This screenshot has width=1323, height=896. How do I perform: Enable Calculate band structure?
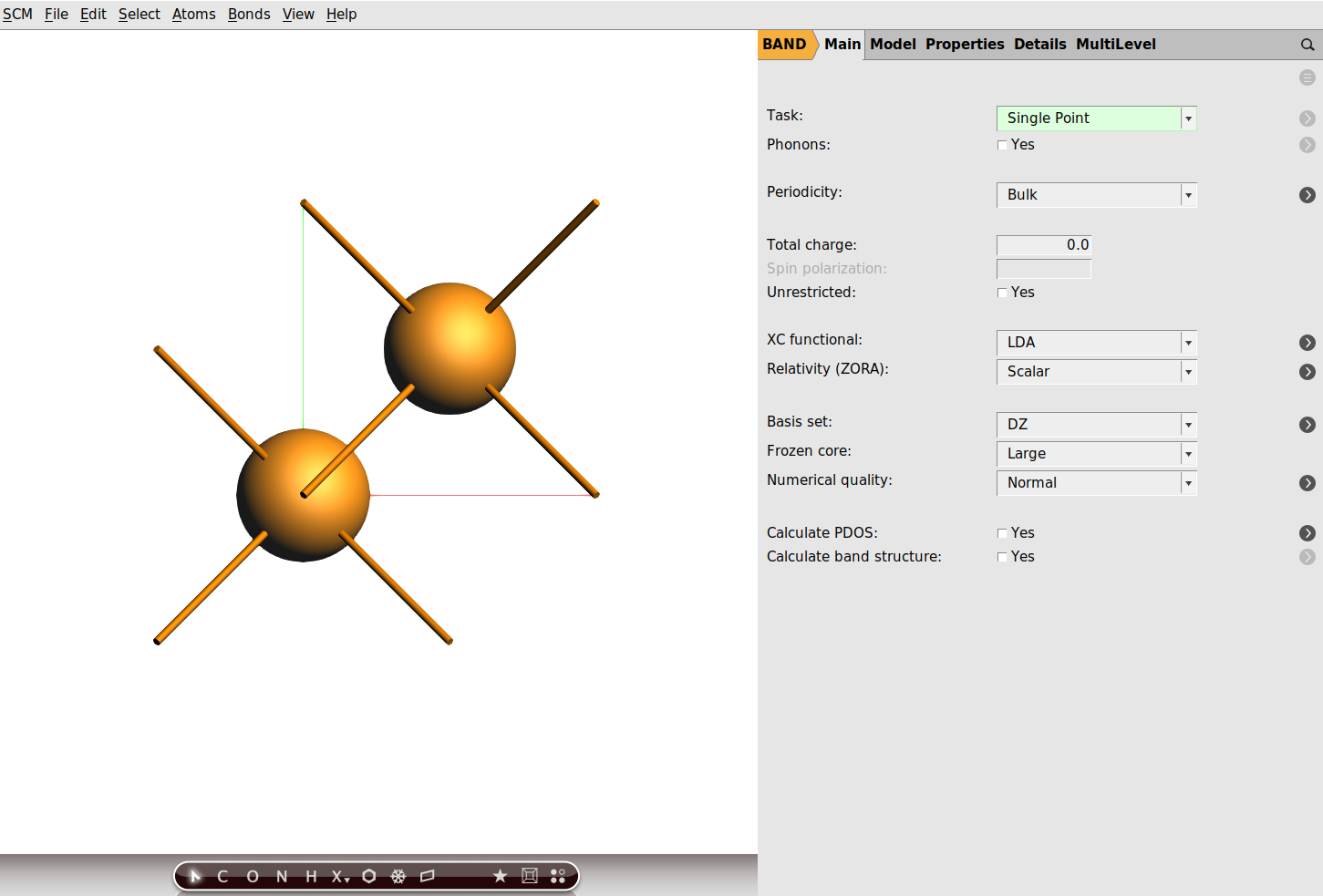[x=1002, y=556]
